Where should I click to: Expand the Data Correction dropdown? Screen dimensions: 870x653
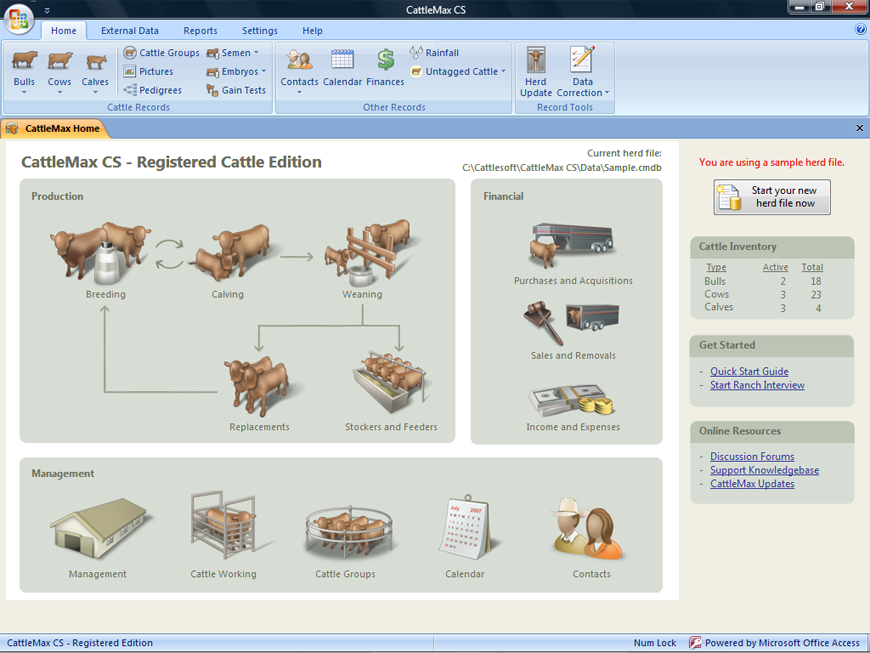point(607,93)
